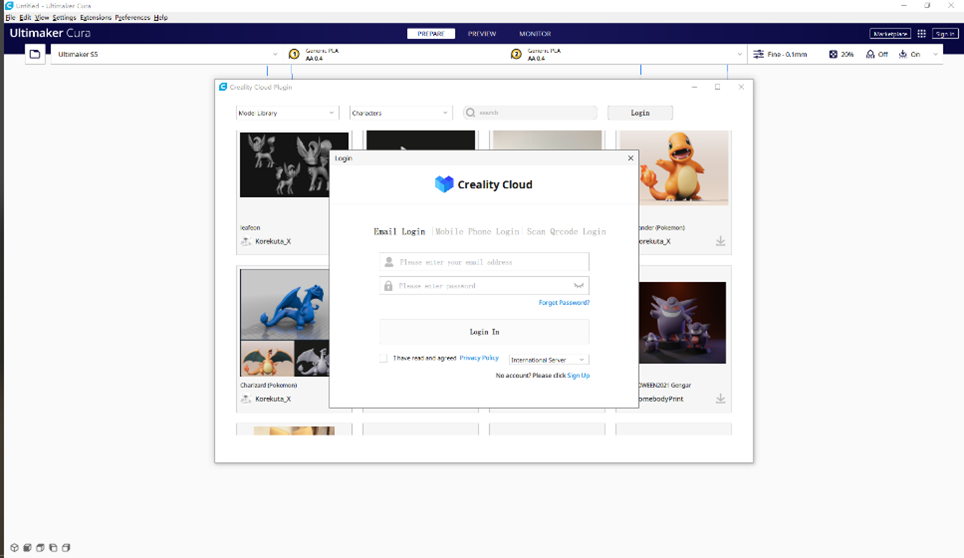Click Korekuta_X avatar under Charizard
This screenshot has height=558, width=964.
click(246, 399)
